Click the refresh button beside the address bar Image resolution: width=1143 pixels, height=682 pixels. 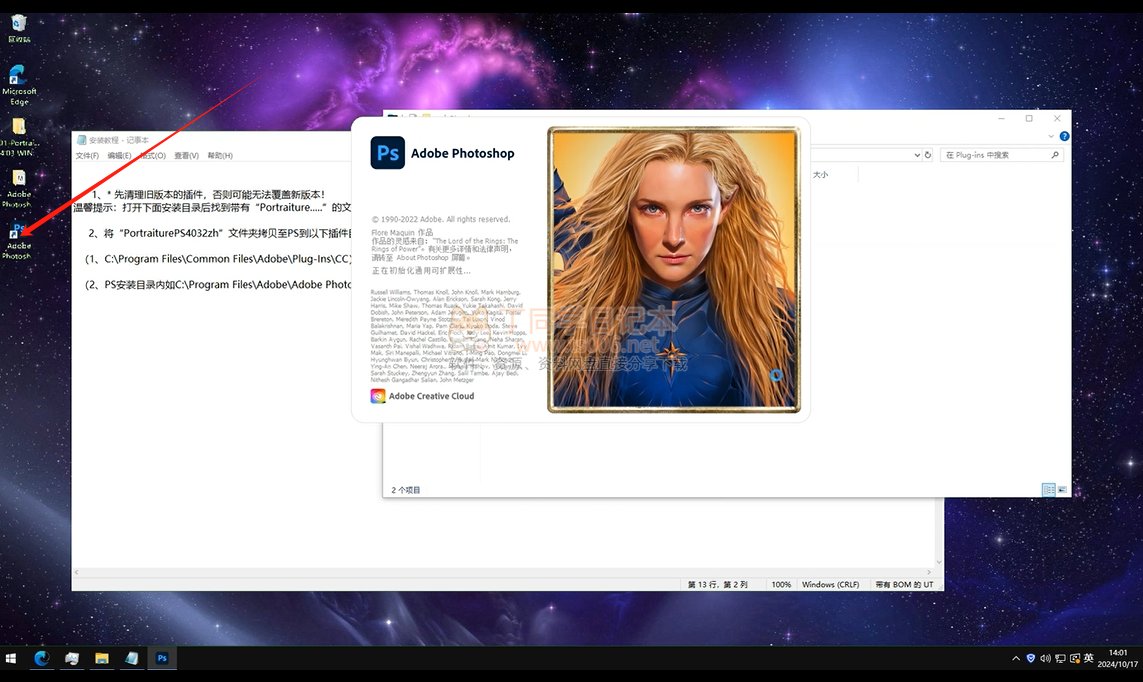928,155
